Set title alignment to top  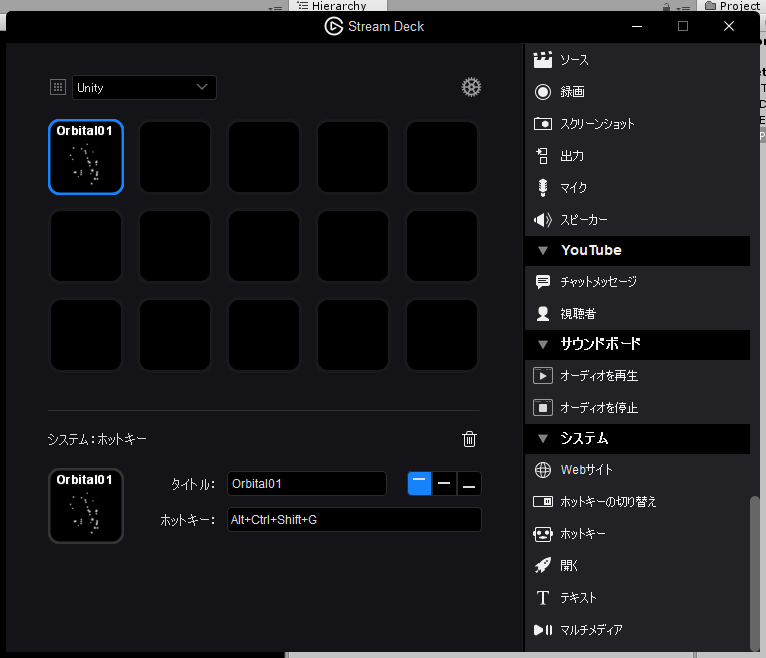(419, 484)
